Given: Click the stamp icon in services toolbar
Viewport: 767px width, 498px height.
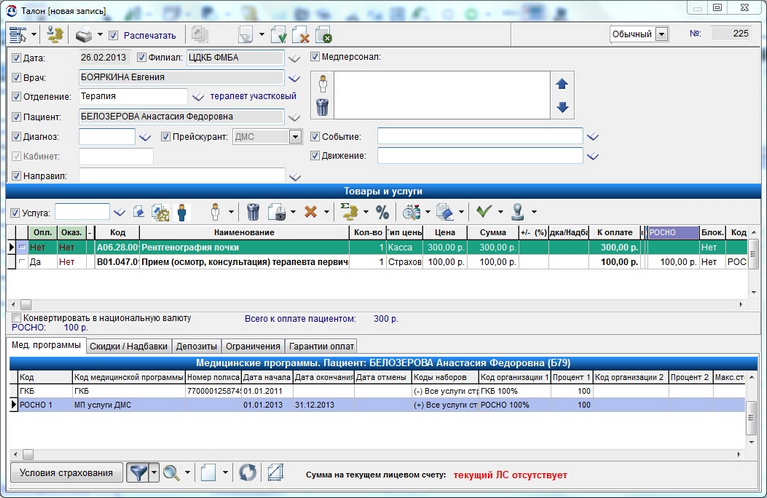Looking at the screenshot, I should tap(518, 212).
